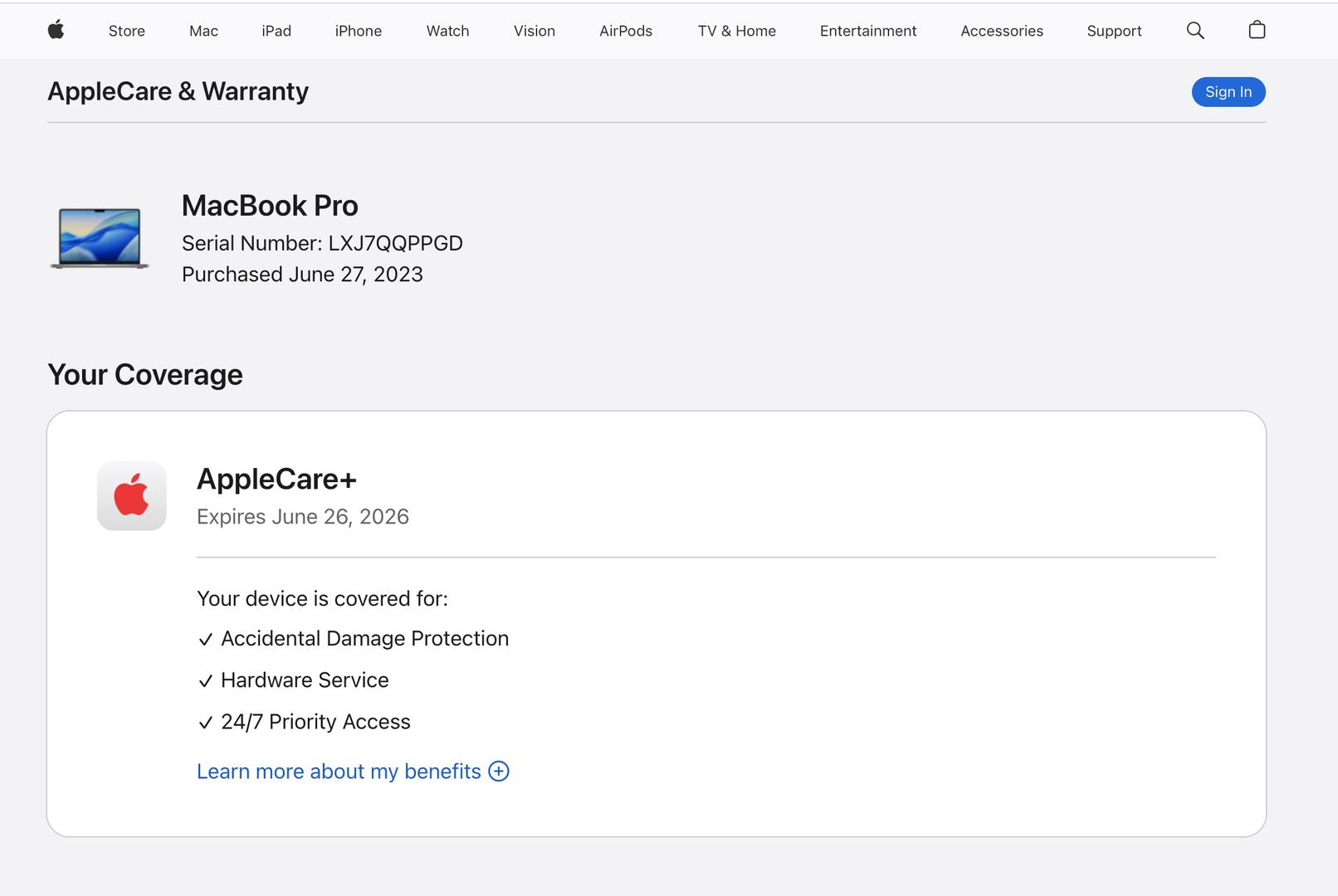Open the shopping bag icon

(1257, 31)
